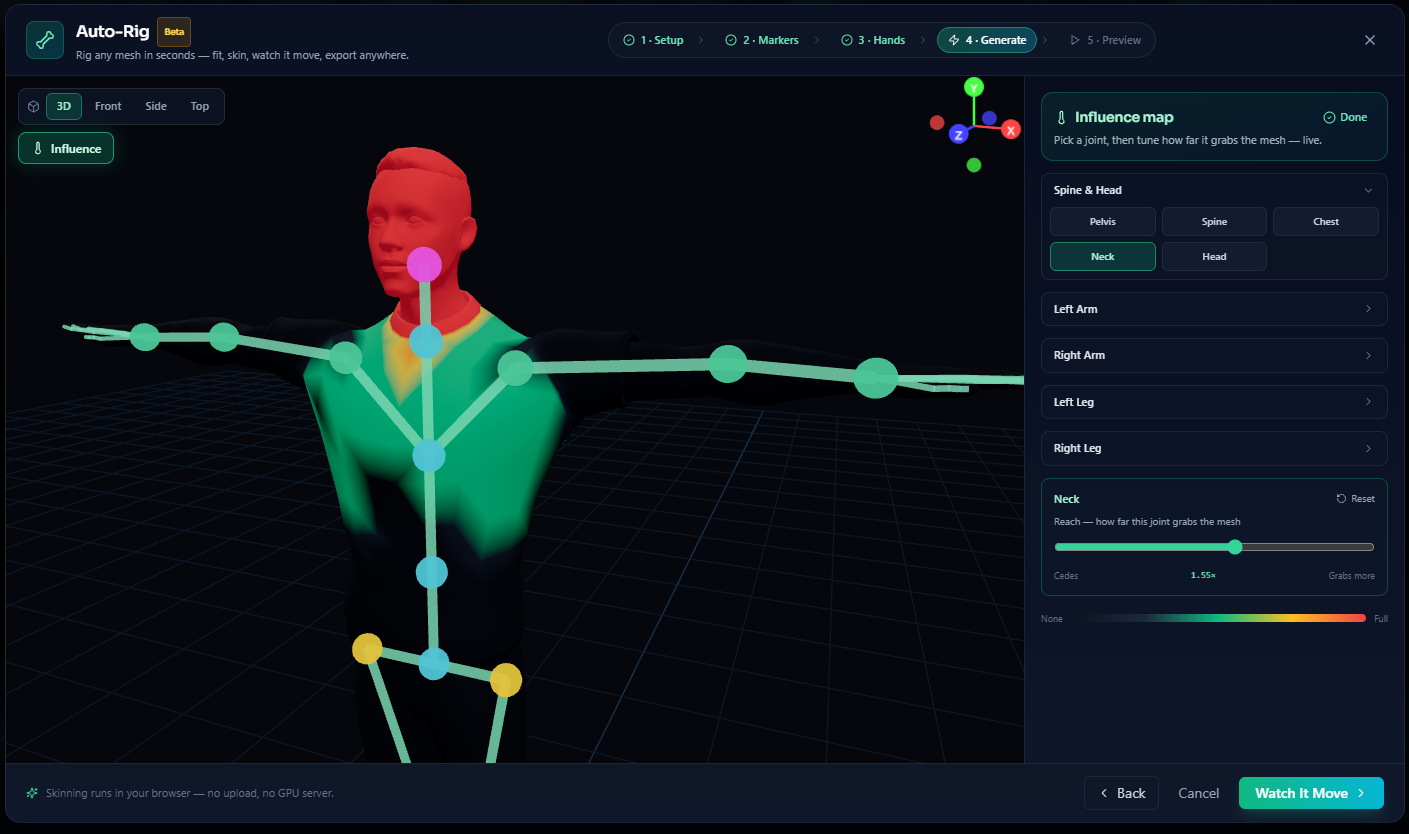Click the sparkle icon in the footer
Image resolution: width=1409 pixels, height=834 pixels.
click(33, 793)
